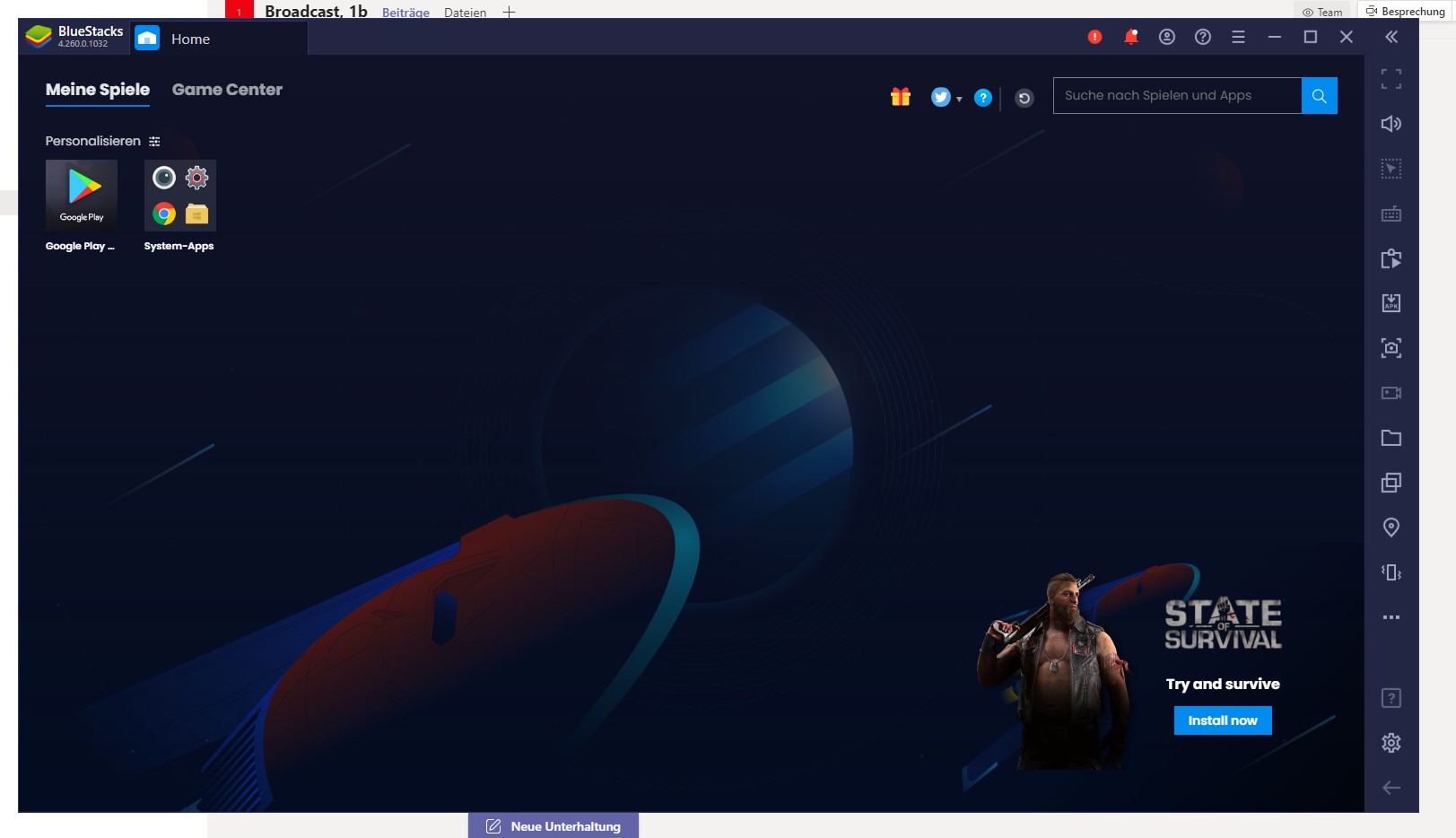Open install APK tool in sidebar

point(1391,303)
